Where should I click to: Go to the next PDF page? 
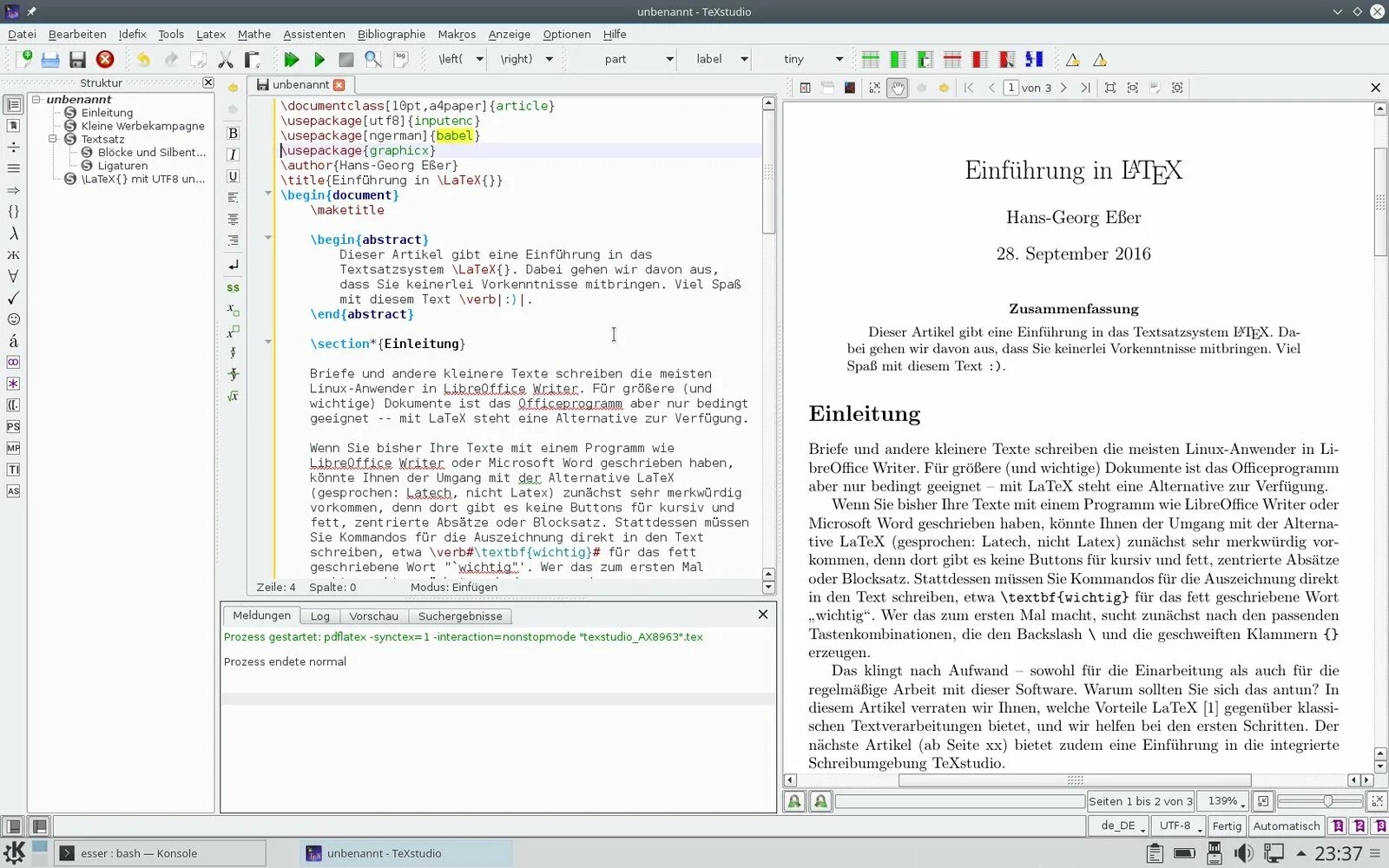coord(1063,88)
